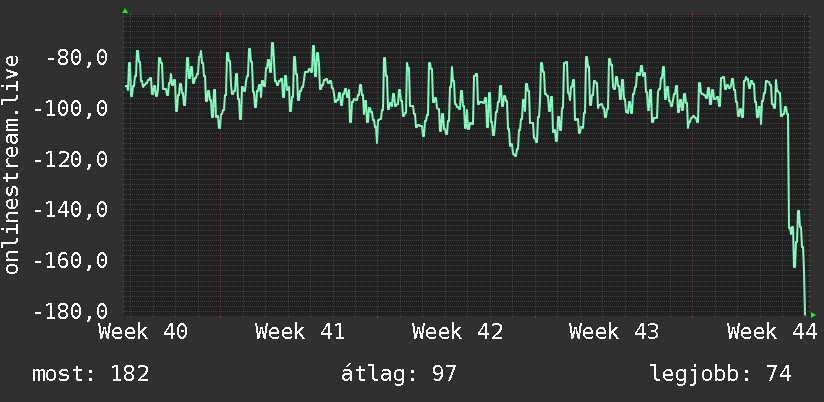Click the green arrow ending the x-axis
Viewport: 824px width, 402px height.
813,315
